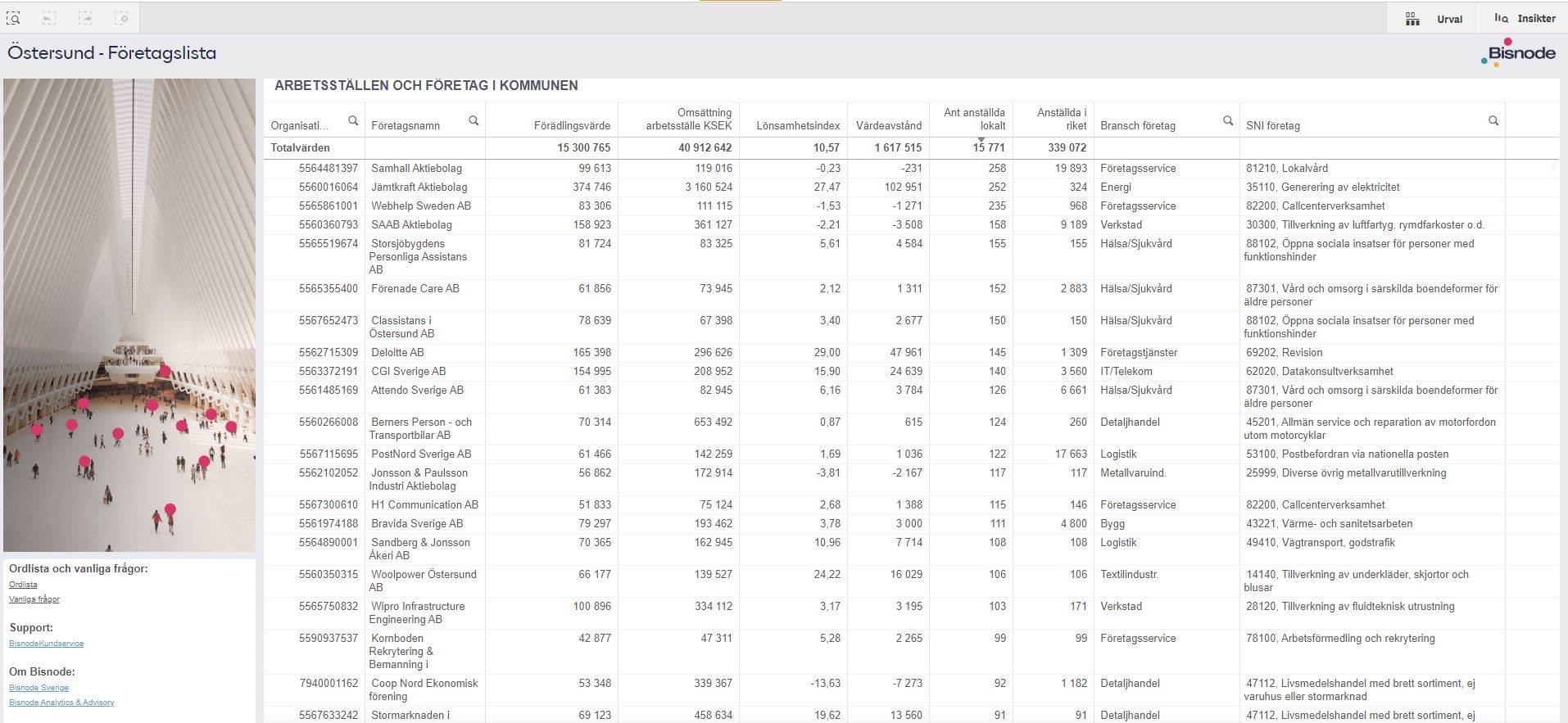Viewport: 1568px width, 723px height.
Task: Select Energi in the Bransch column
Action: tap(1116, 187)
